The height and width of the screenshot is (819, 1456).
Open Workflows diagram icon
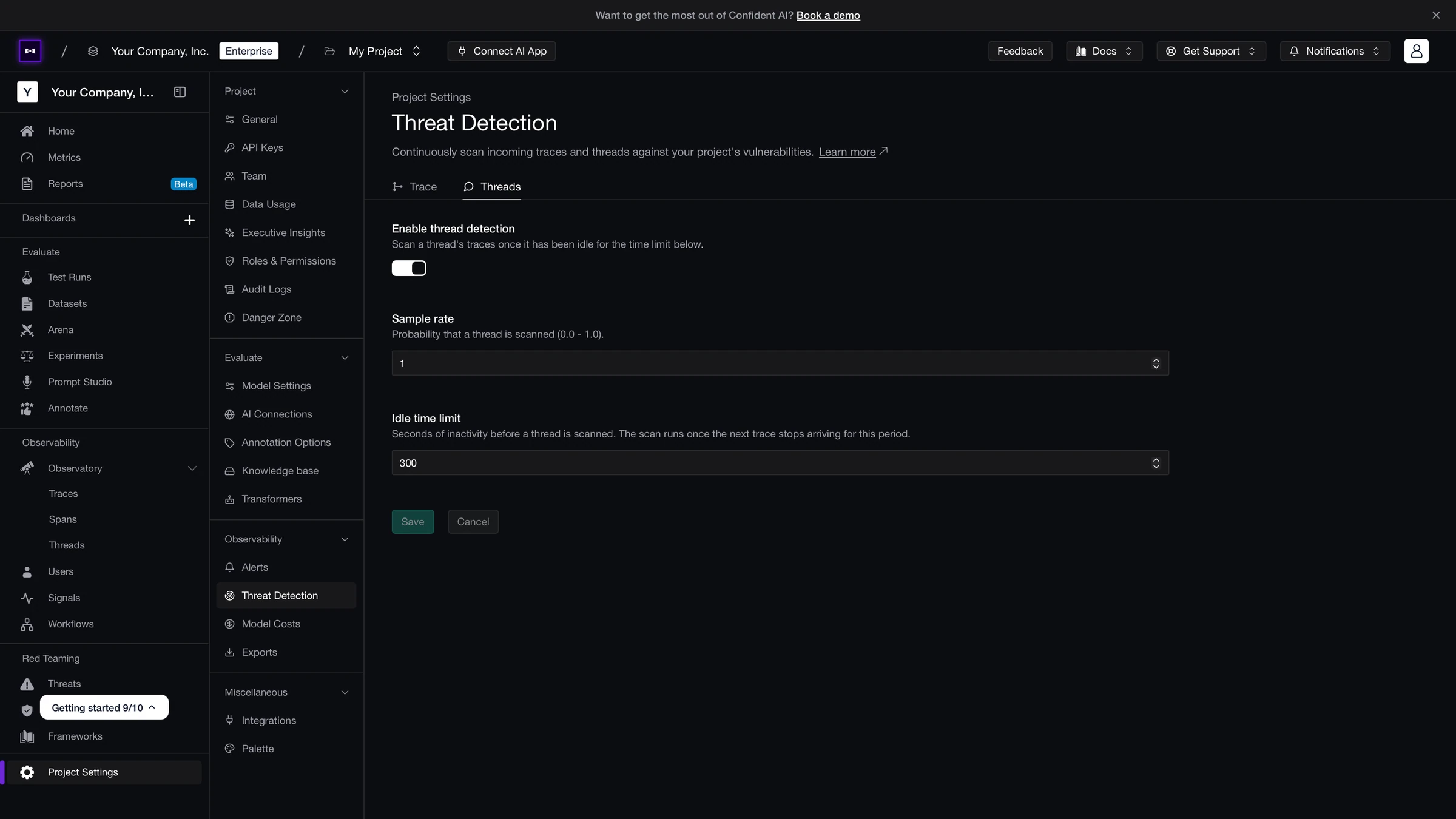point(27,624)
